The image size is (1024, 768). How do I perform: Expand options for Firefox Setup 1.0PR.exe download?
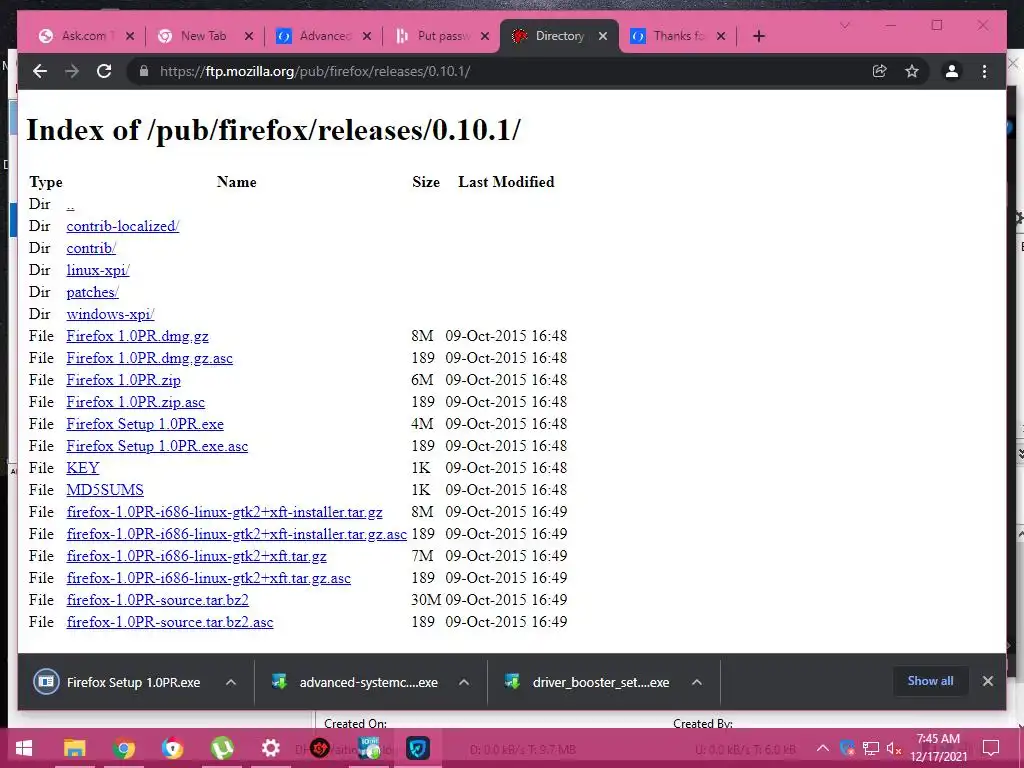pyautogui.click(x=231, y=682)
